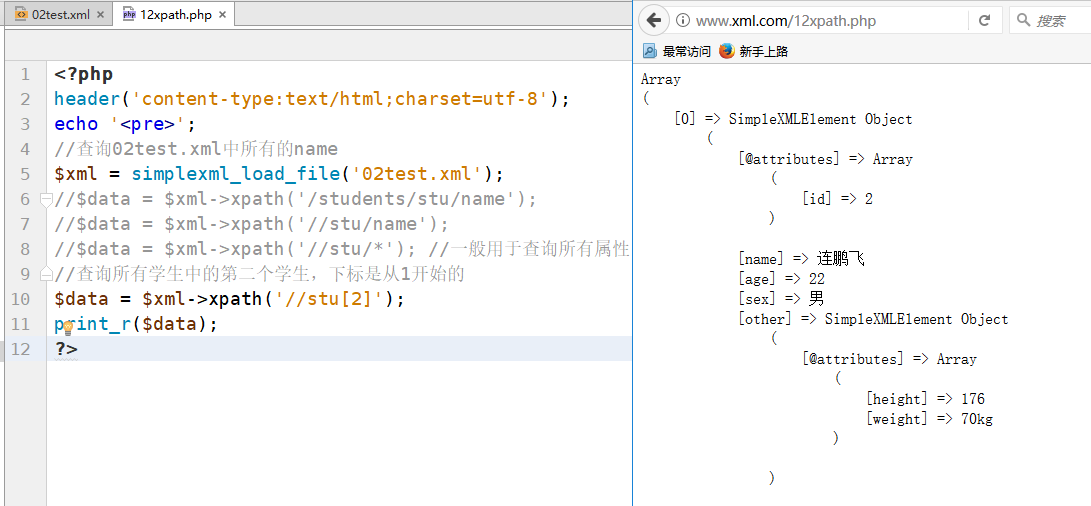Close the 02test.xml tab
Image resolution: width=1091 pixels, height=506 pixels.
click(100, 15)
